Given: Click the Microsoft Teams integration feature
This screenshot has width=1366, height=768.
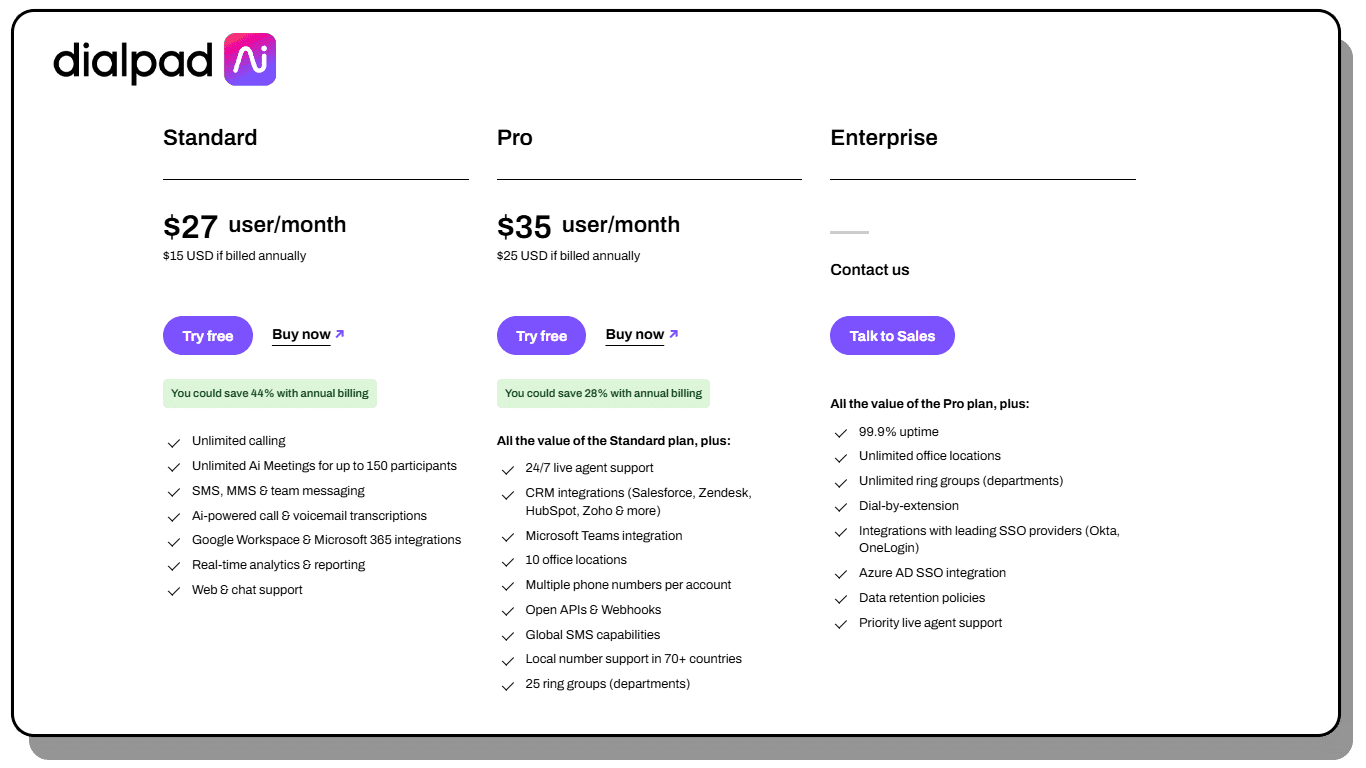Looking at the screenshot, I should click(604, 536).
